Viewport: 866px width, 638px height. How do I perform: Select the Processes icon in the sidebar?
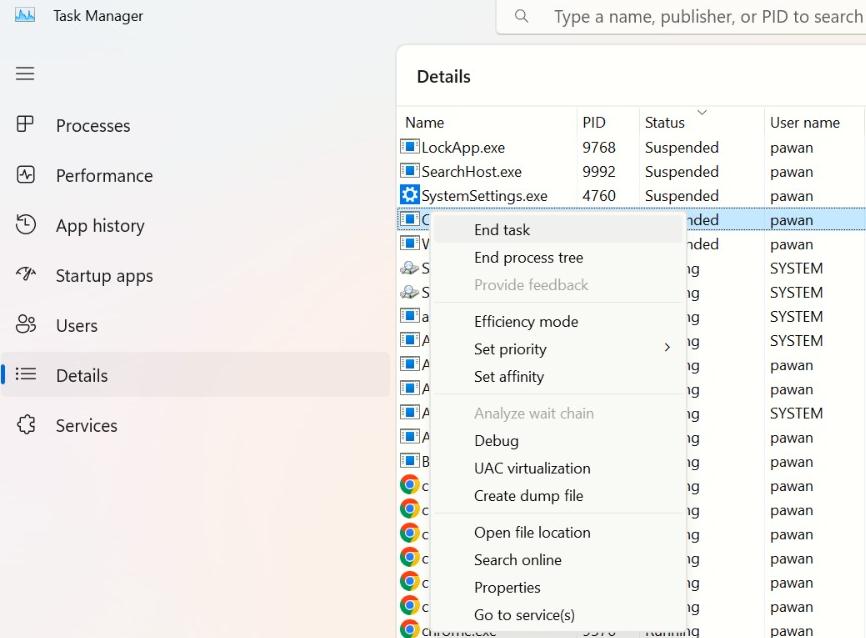point(24,125)
